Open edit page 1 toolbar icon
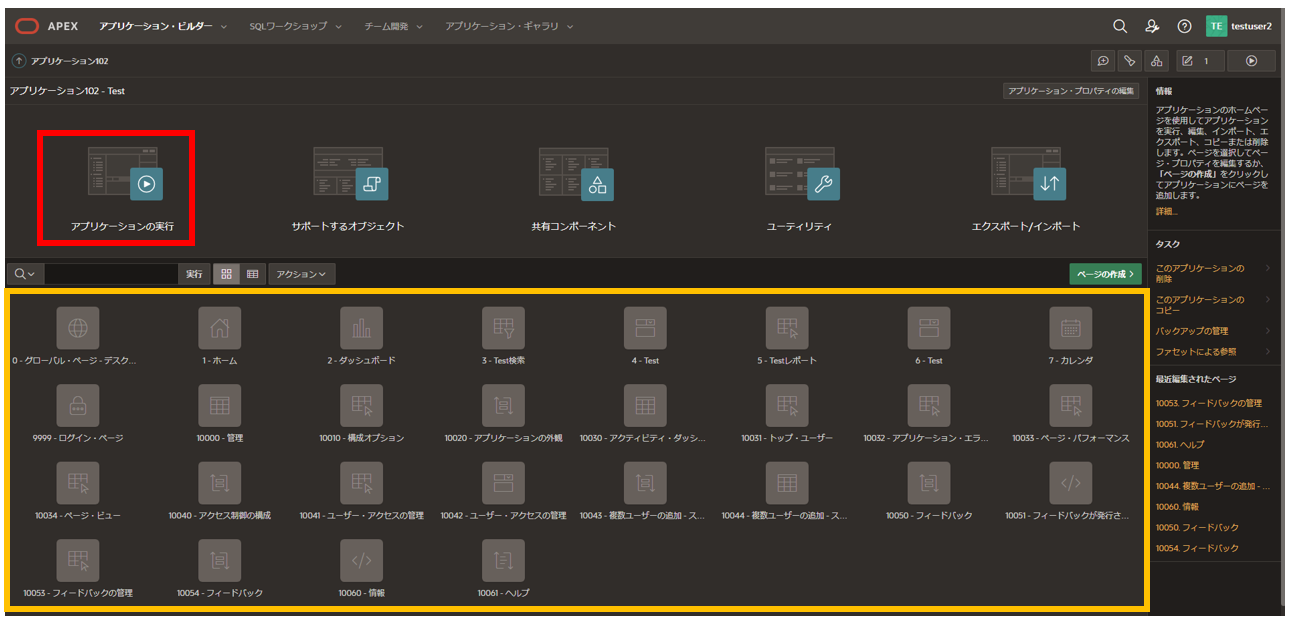The image size is (1291, 621). pyautogui.click(x=1197, y=60)
